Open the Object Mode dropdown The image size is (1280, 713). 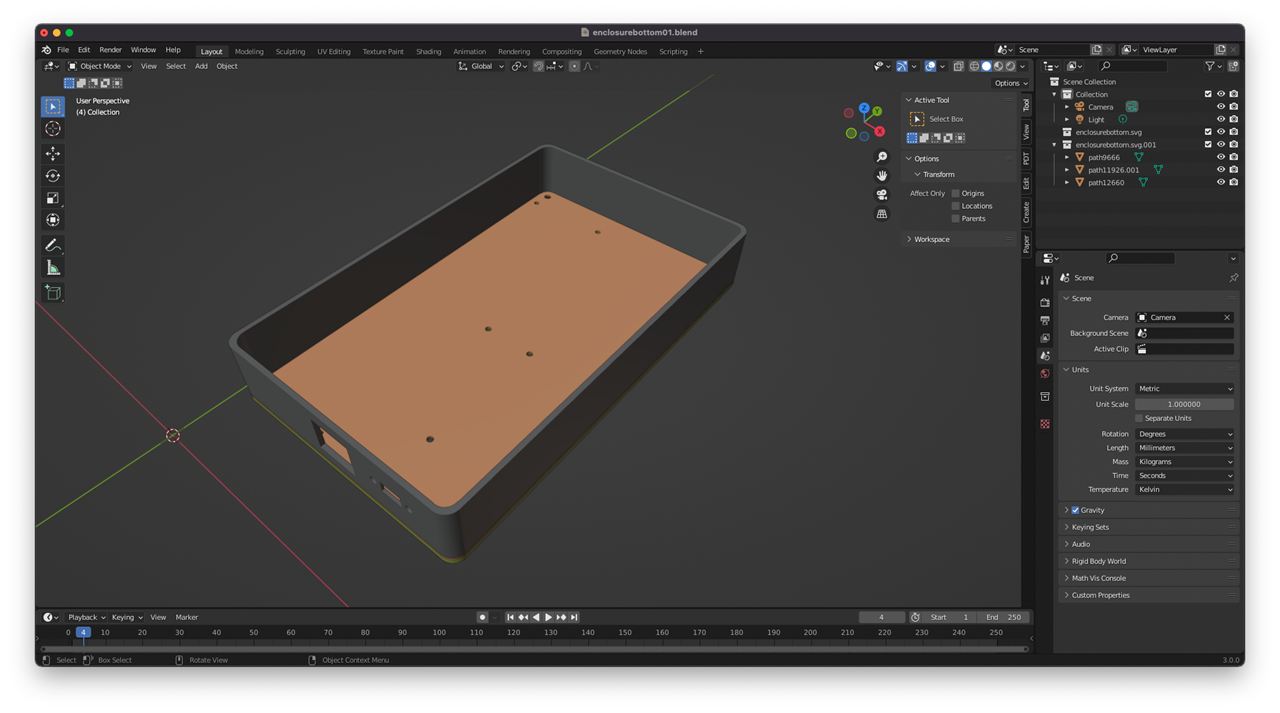click(x=99, y=66)
